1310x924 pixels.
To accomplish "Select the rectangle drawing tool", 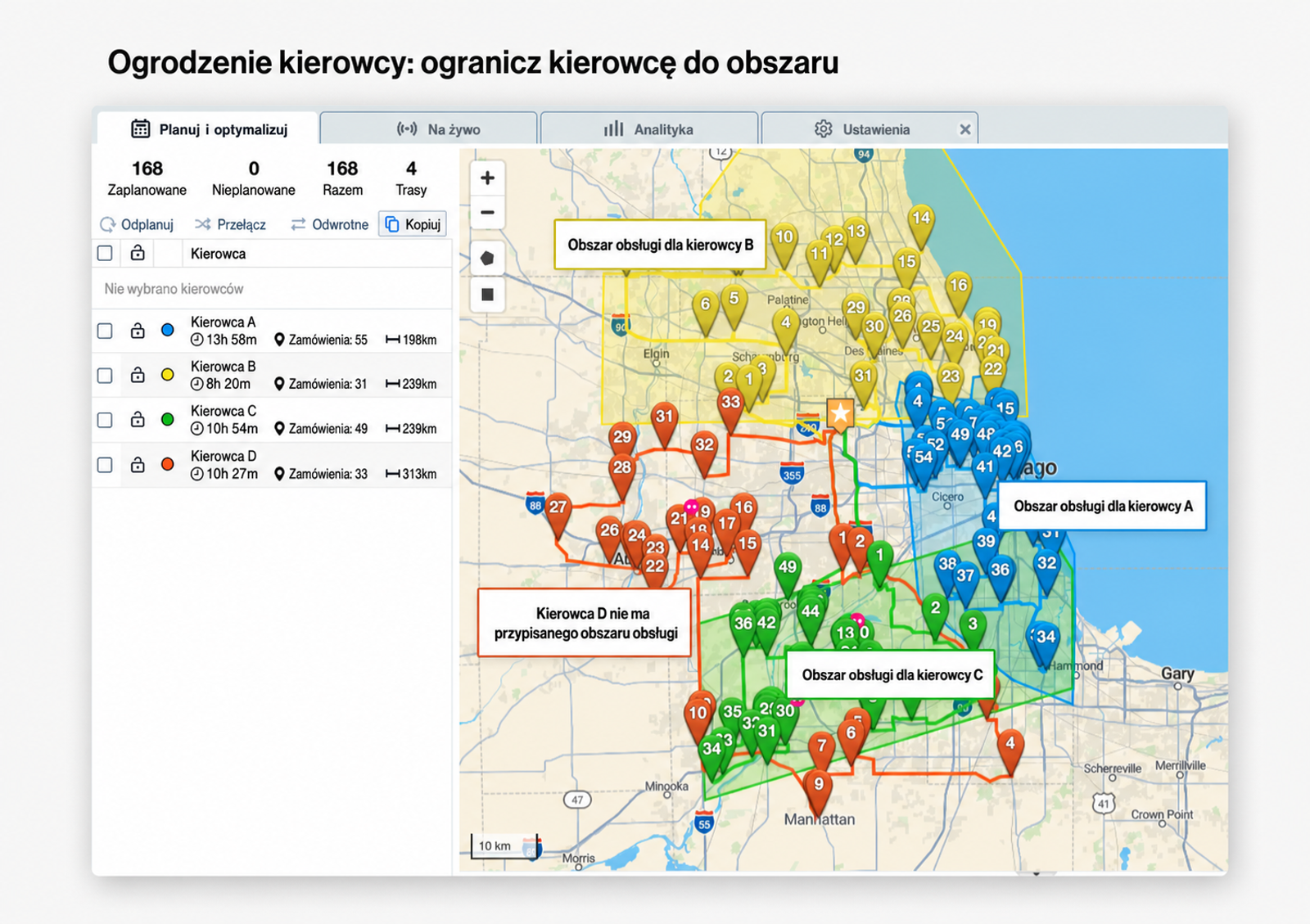I will click(x=487, y=295).
